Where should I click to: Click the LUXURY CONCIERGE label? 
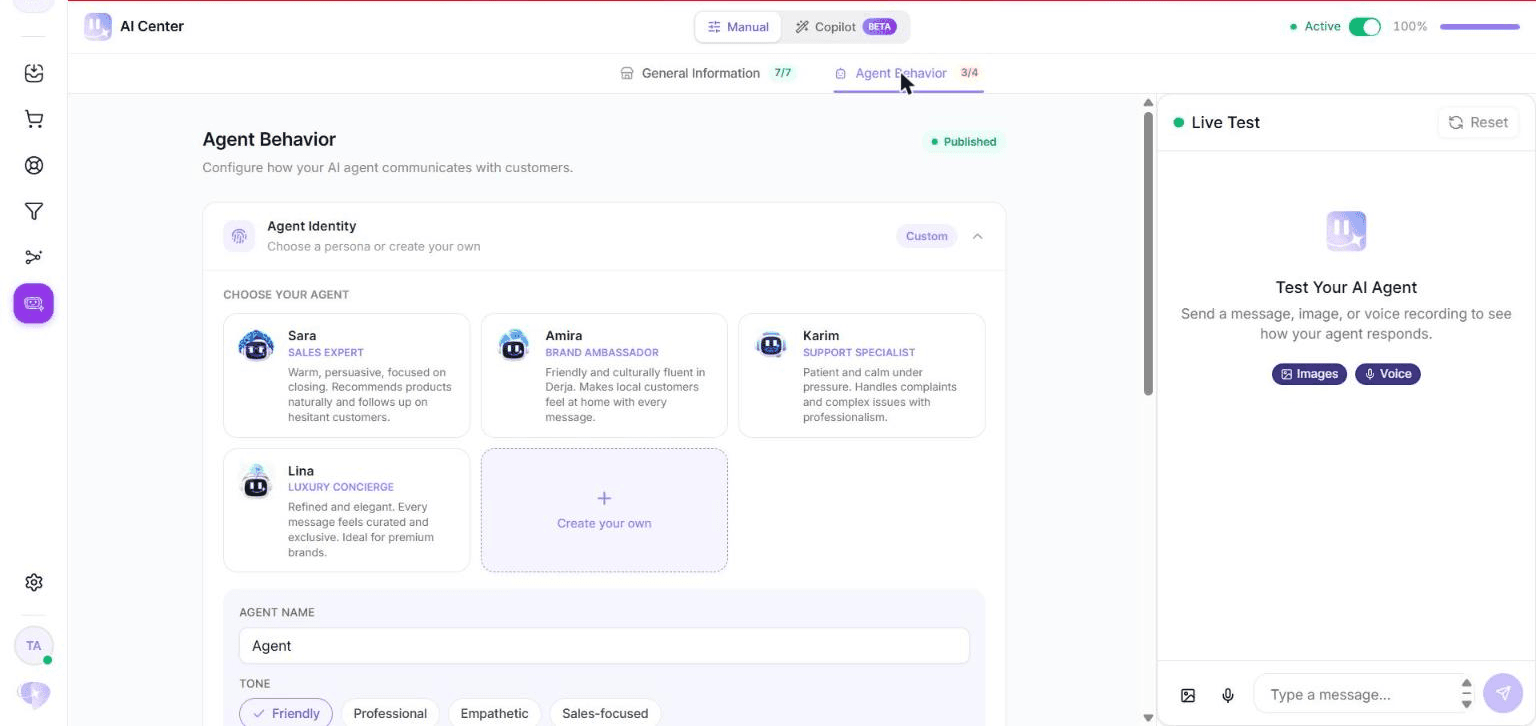pyautogui.click(x=341, y=487)
